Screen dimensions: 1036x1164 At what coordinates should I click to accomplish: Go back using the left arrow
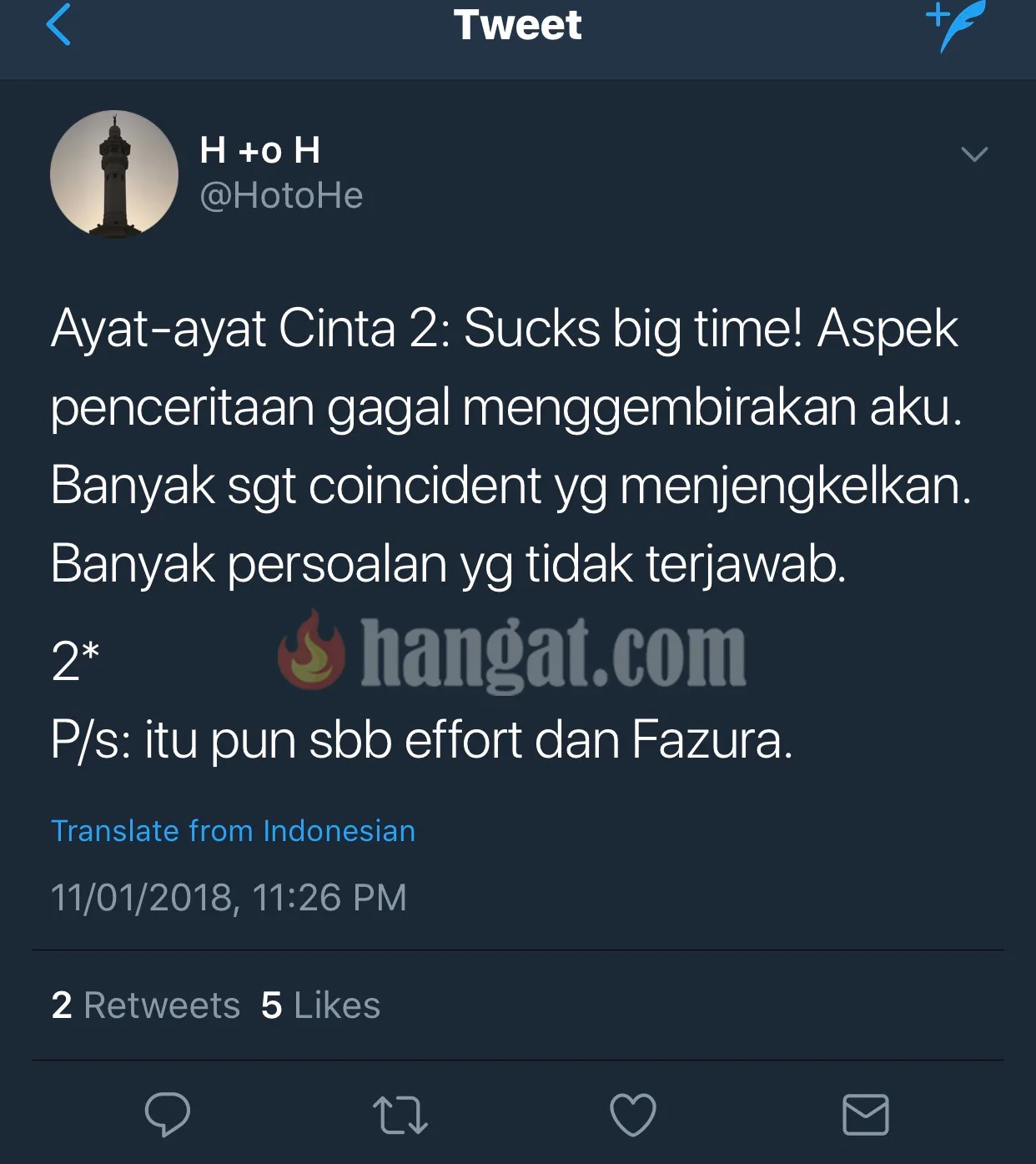pos(58,24)
